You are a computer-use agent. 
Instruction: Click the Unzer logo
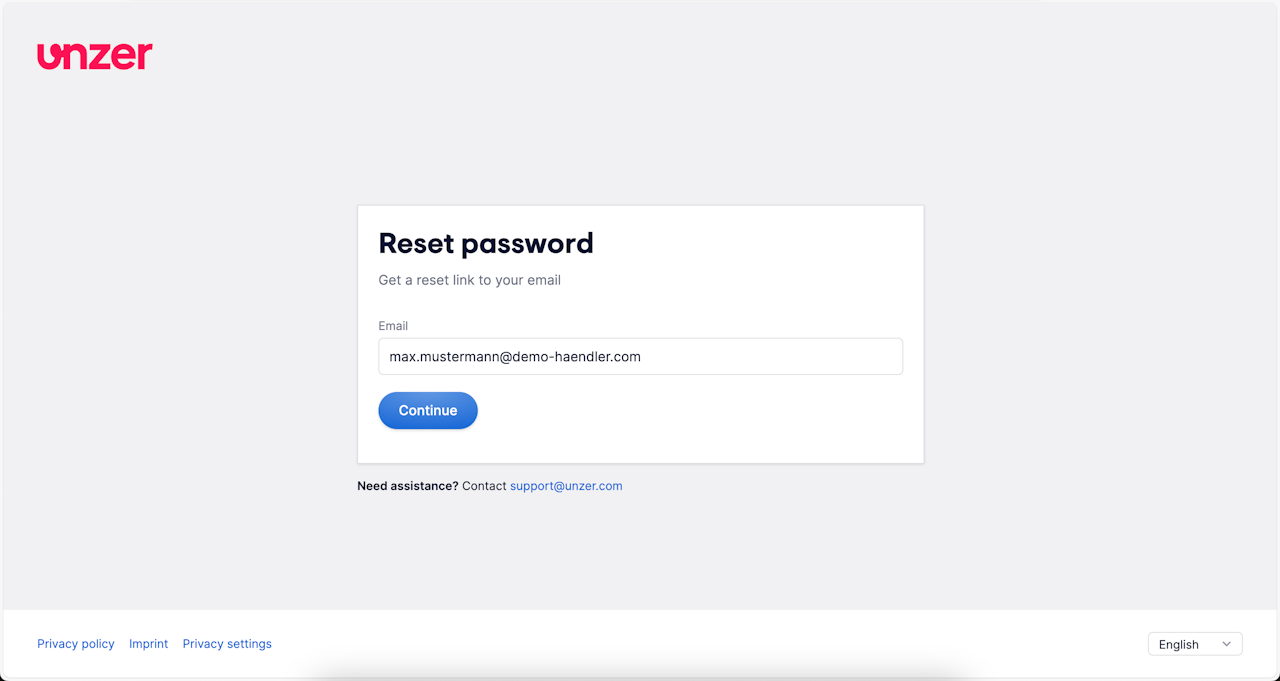(x=95, y=56)
